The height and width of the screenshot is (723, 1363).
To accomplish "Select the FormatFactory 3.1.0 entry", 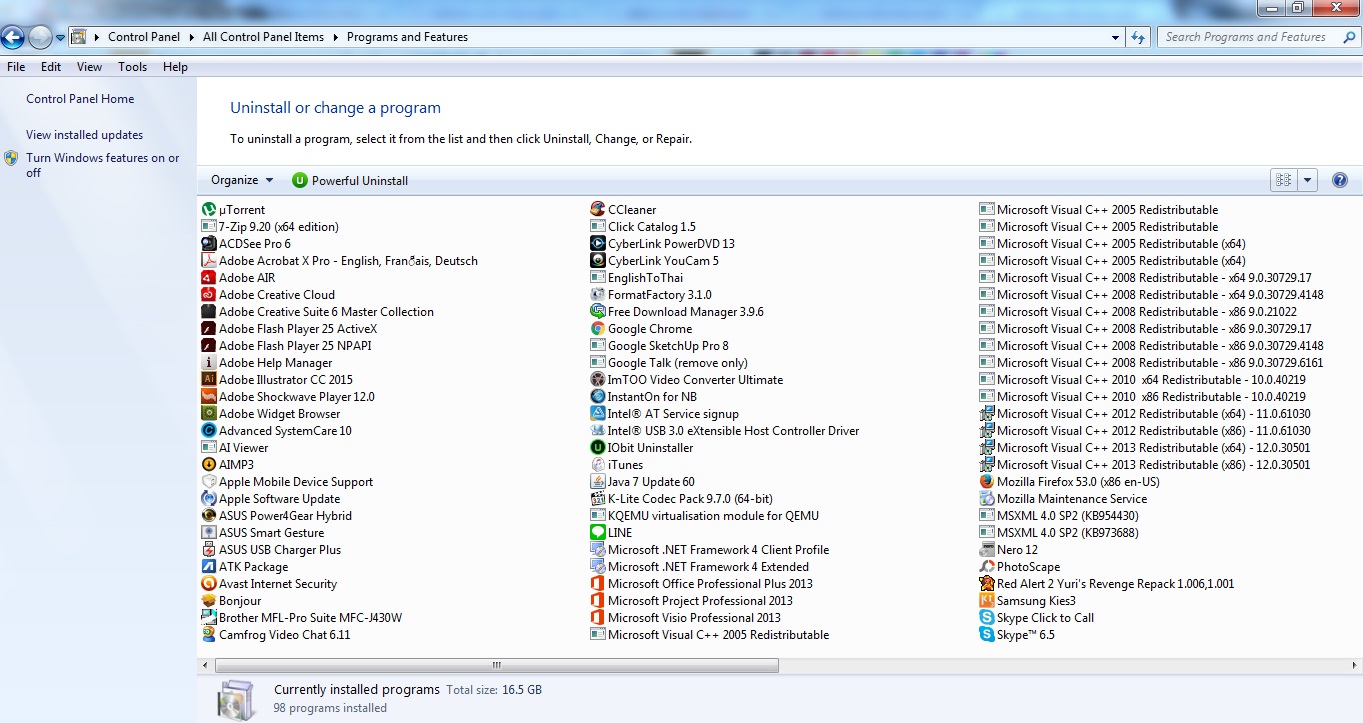I will tap(651, 295).
